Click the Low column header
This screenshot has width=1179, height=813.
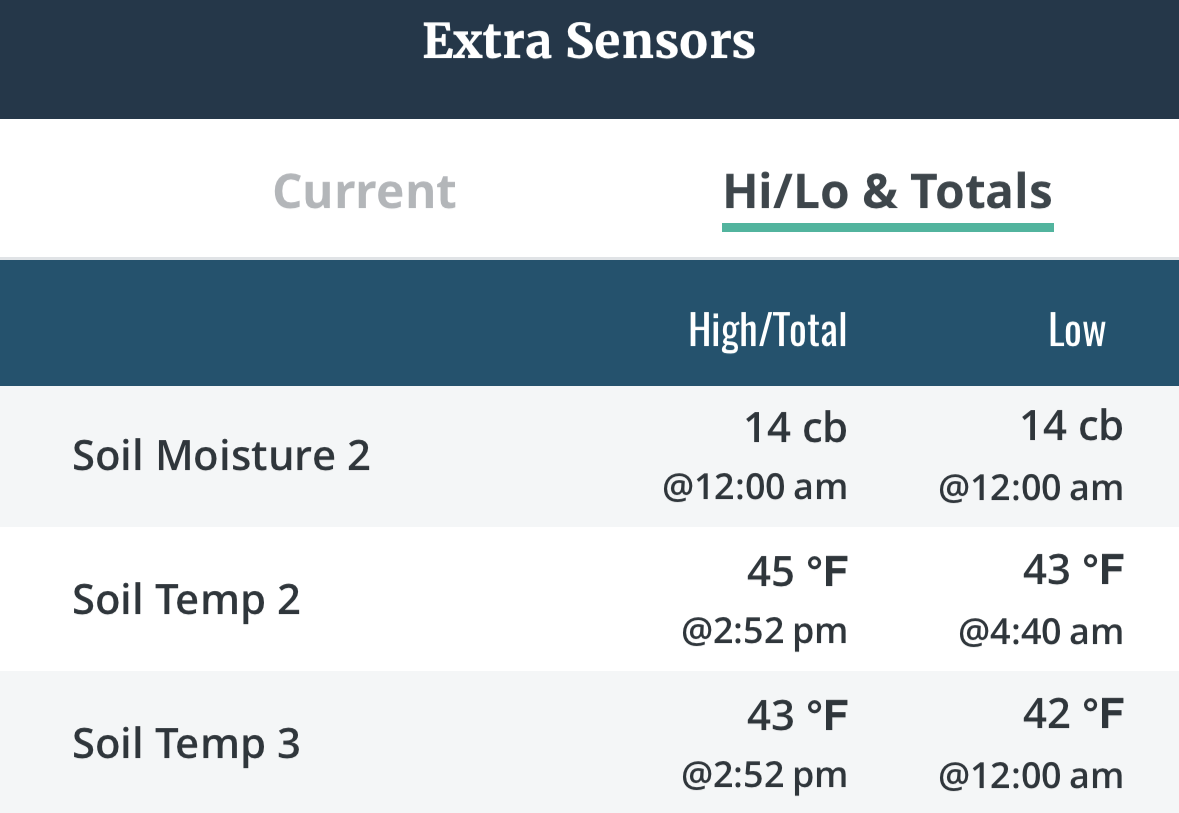[1076, 331]
